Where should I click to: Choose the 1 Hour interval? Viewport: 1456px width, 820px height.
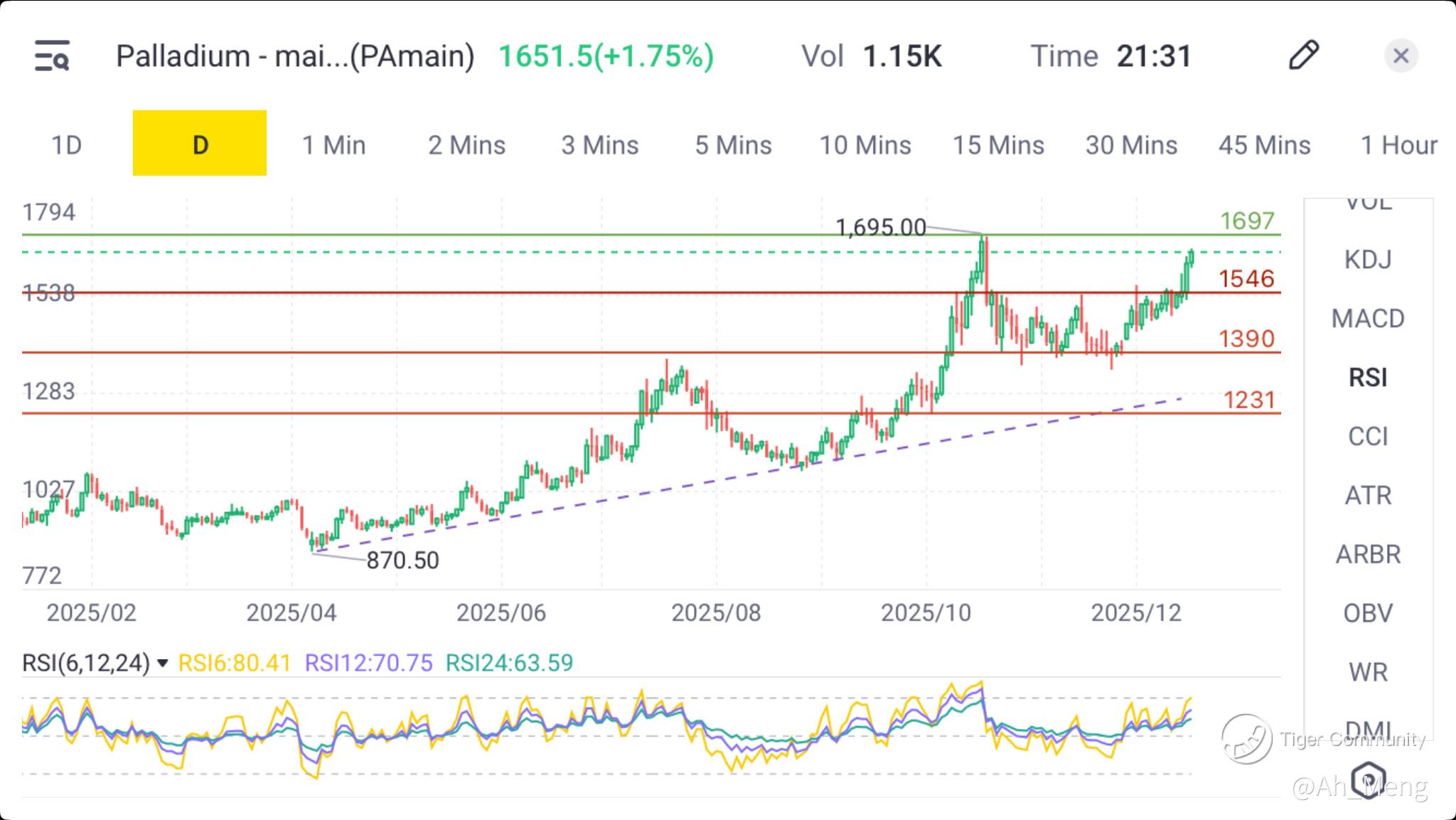(1398, 145)
